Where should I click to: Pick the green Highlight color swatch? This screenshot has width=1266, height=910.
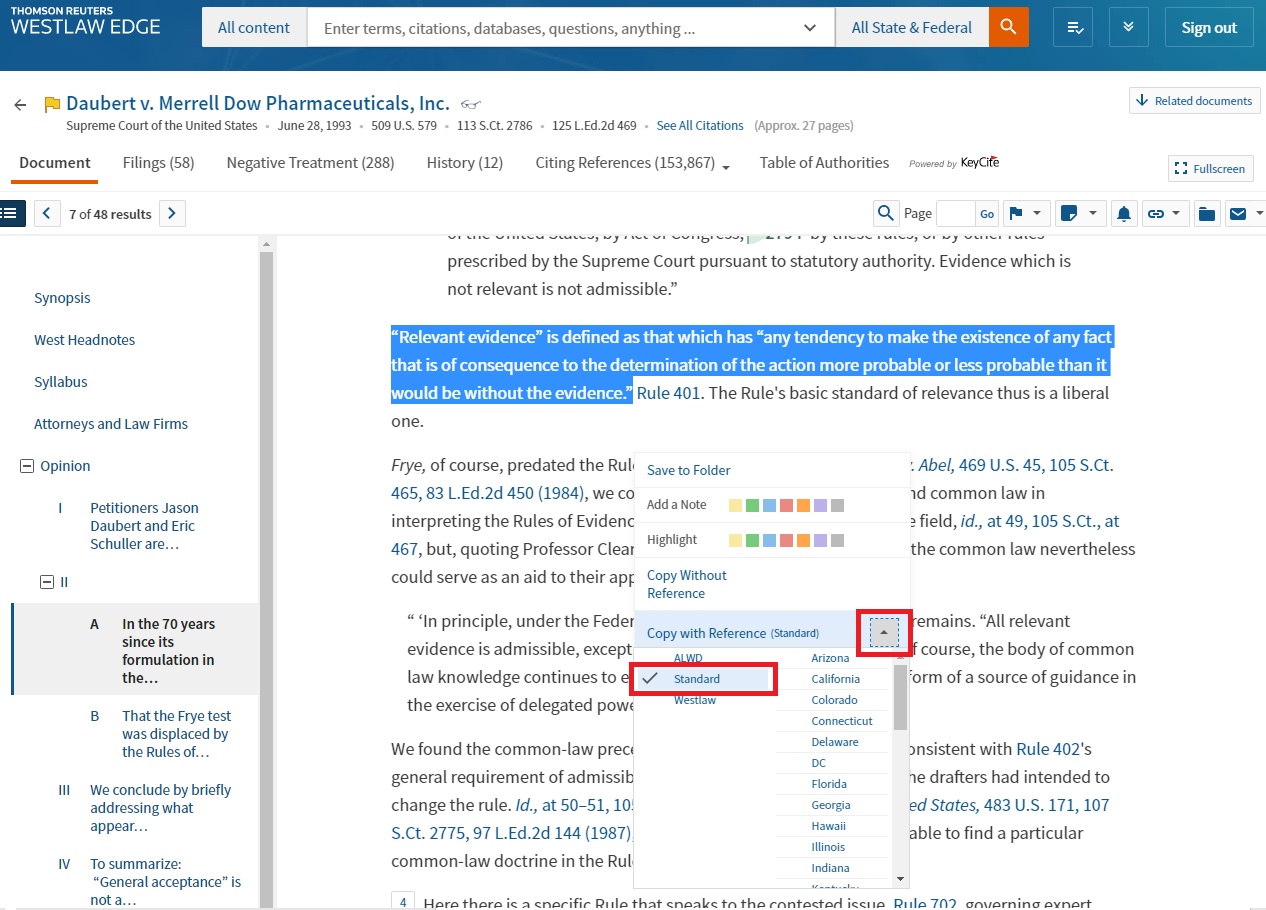(x=753, y=540)
